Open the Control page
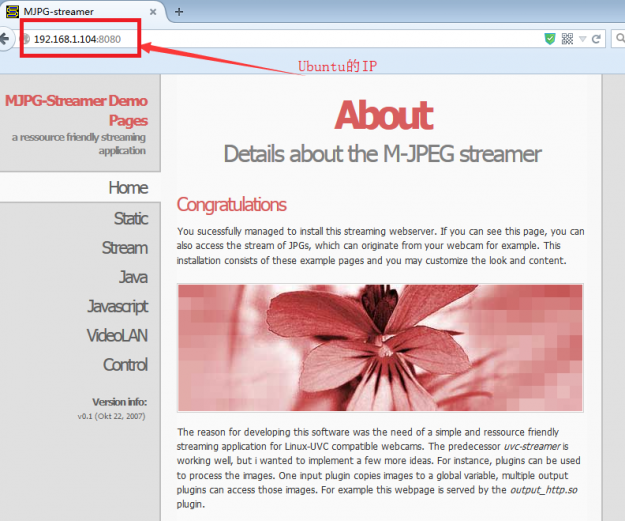Image resolution: width=625 pixels, height=521 pixels. (x=125, y=364)
